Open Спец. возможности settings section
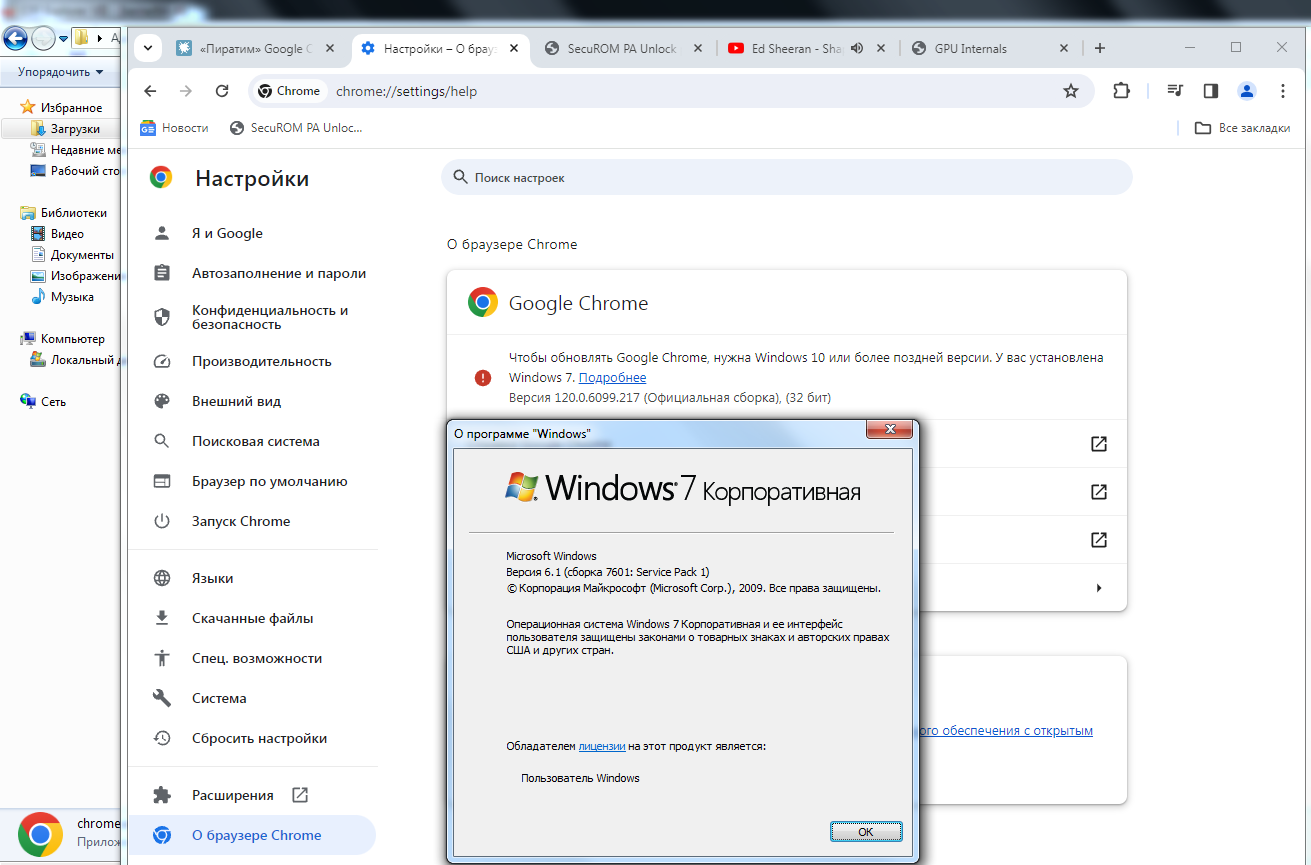 coord(252,658)
